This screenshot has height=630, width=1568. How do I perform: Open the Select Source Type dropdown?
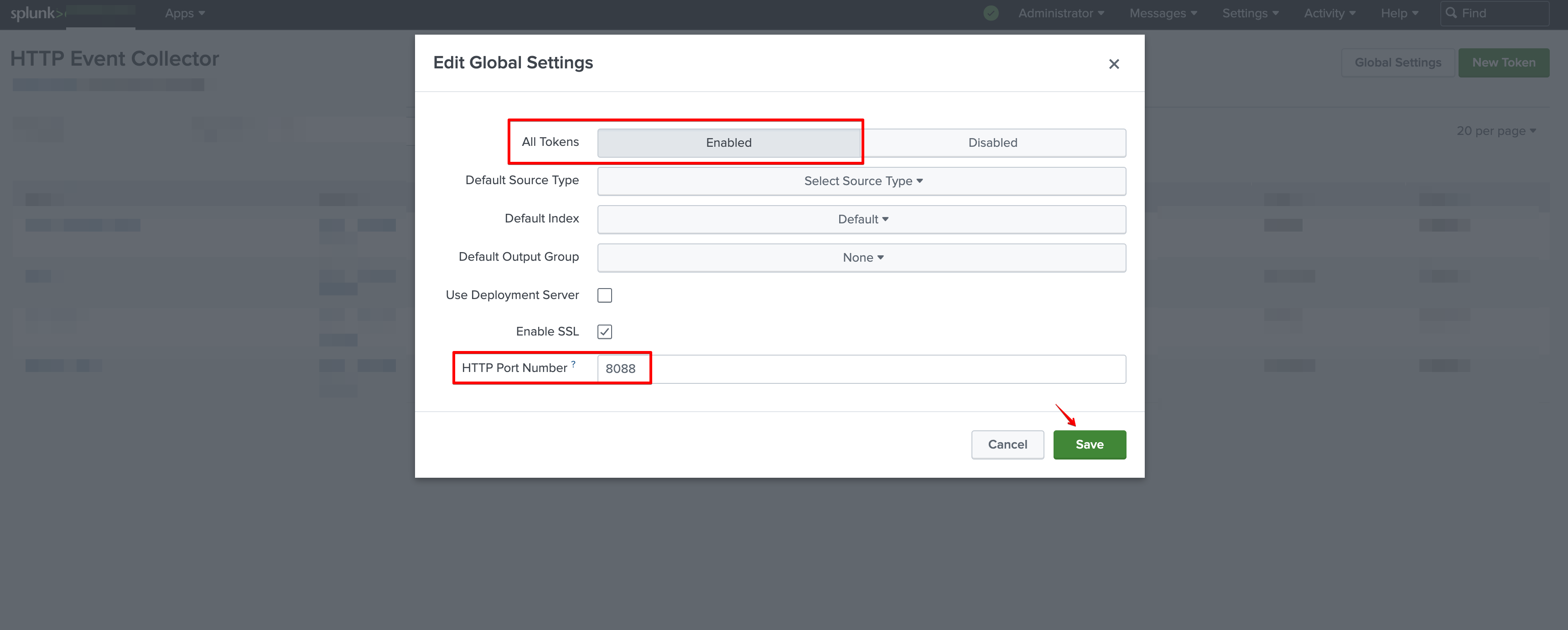click(861, 181)
